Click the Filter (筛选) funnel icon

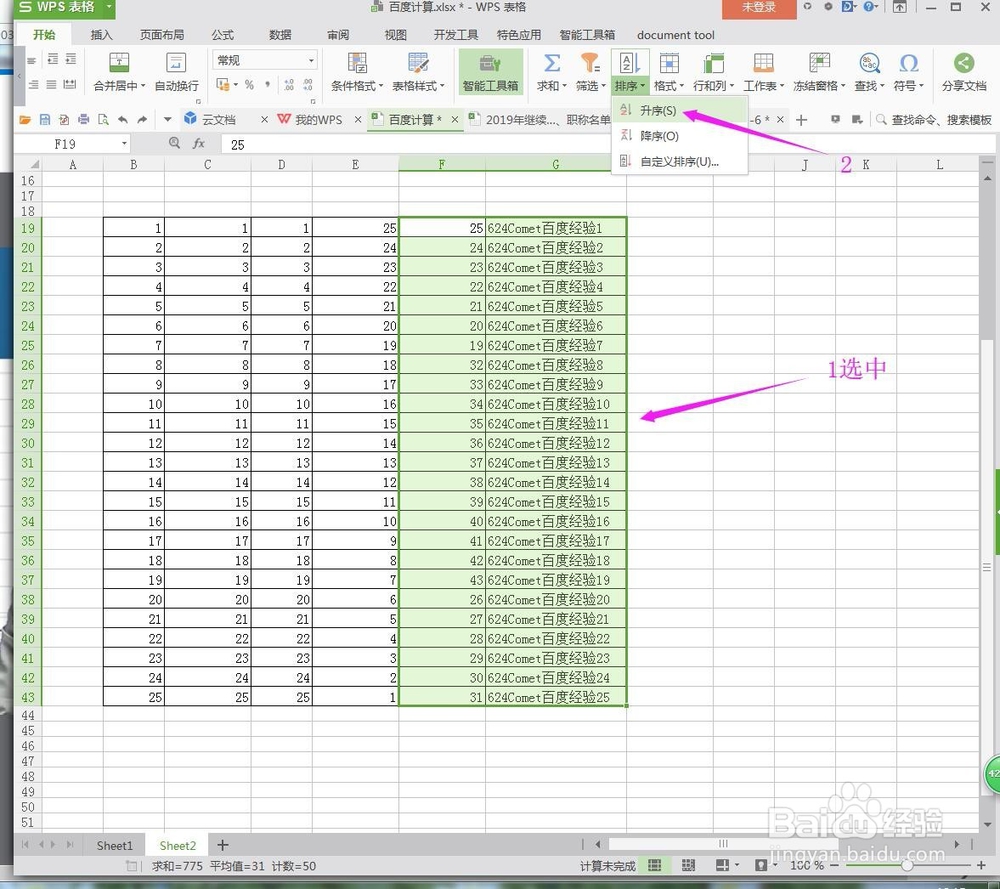[590, 63]
